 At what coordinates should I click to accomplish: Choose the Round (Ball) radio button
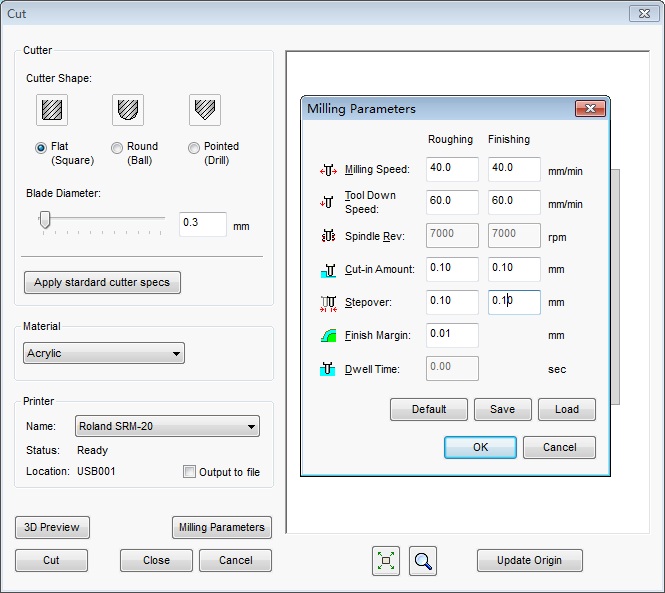[117, 148]
